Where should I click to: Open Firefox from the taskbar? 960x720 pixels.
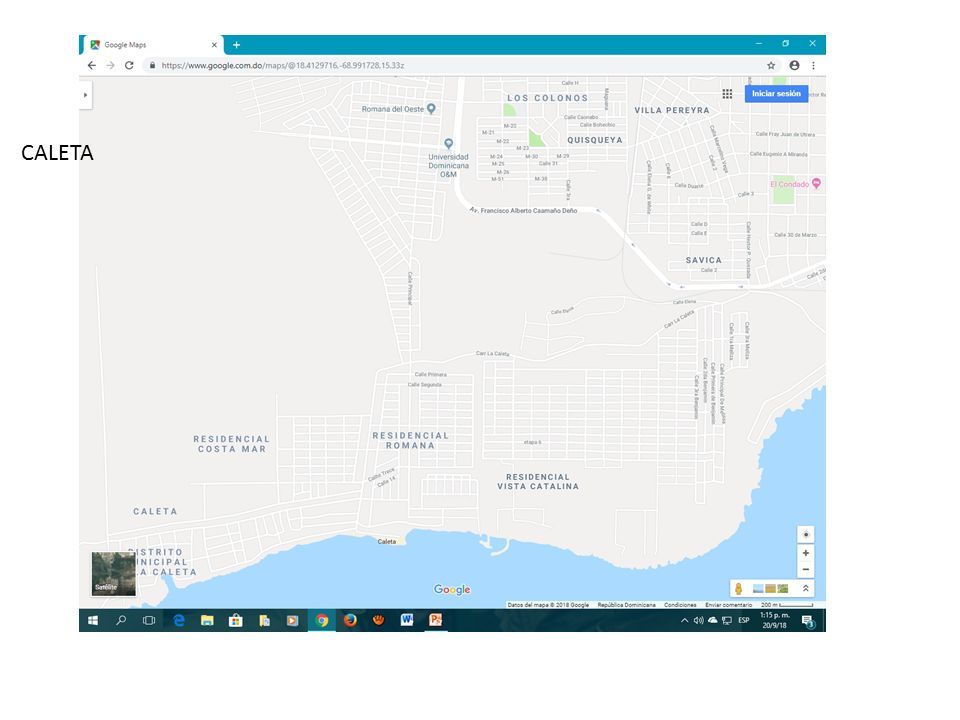(350, 620)
